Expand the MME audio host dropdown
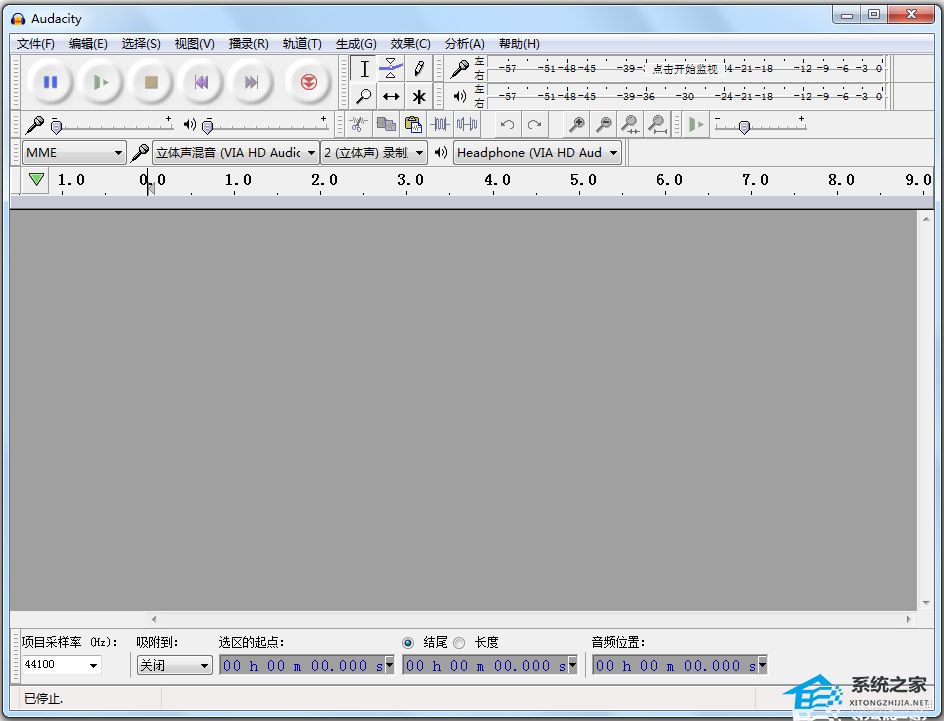The height and width of the screenshot is (721, 944). [x=74, y=153]
